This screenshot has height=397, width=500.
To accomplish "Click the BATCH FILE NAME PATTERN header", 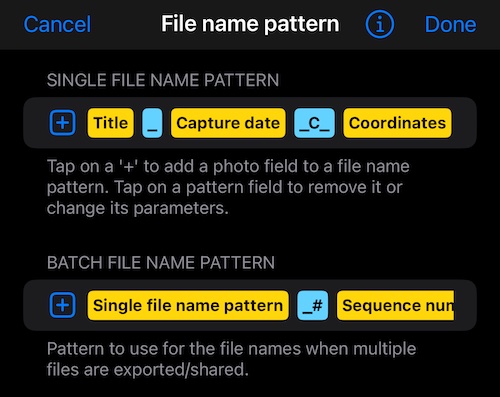I will pyautogui.click(x=161, y=263).
